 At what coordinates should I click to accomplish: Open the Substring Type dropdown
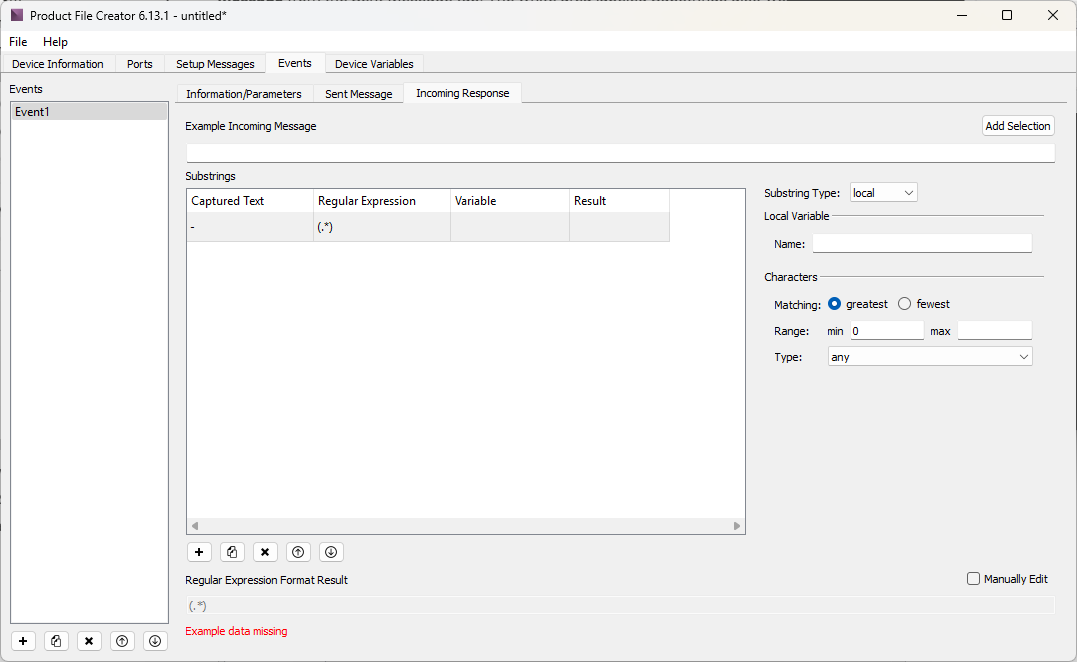pyautogui.click(x=883, y=193)
